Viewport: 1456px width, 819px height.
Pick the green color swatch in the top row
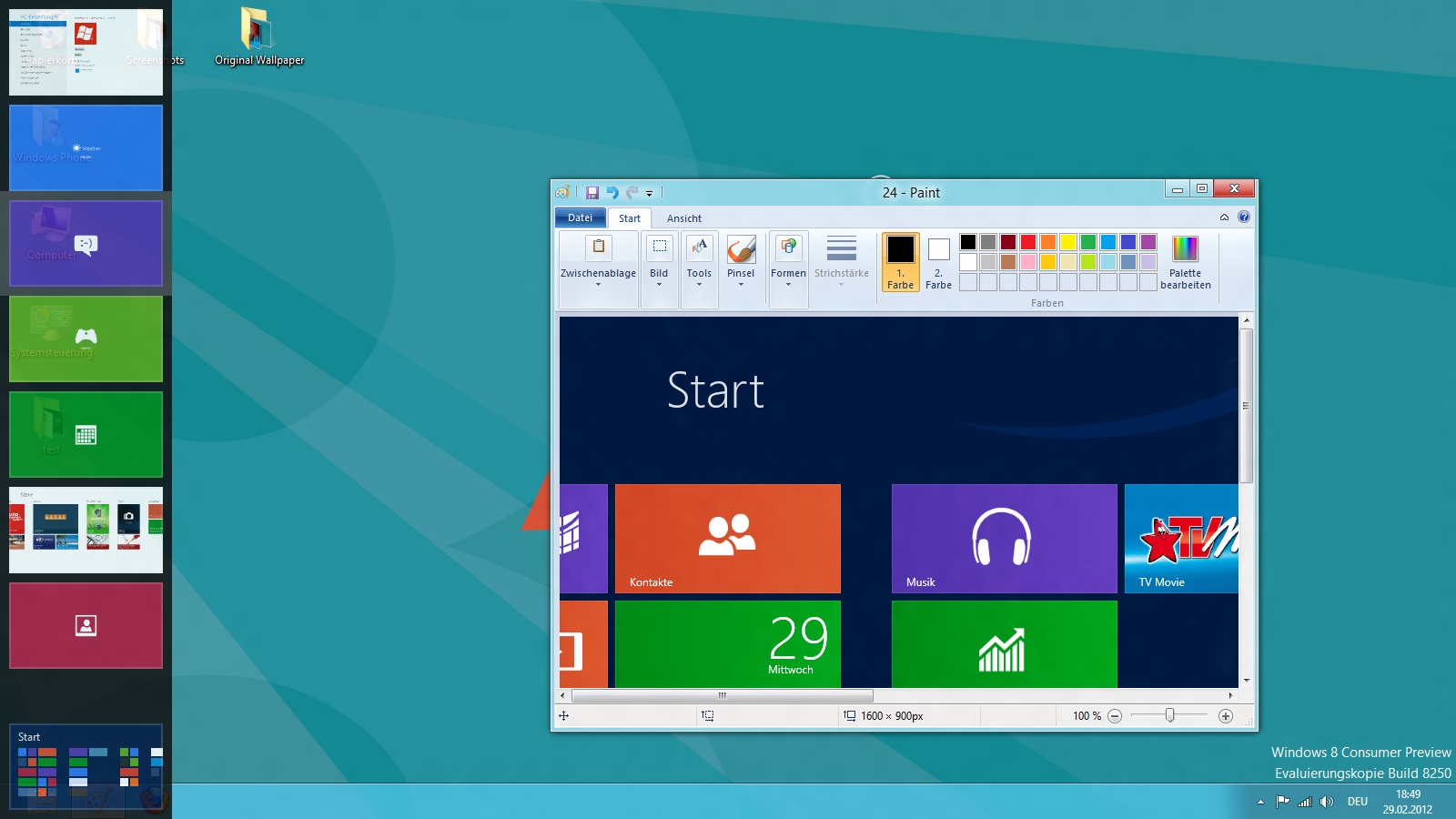click(1088, 242)
